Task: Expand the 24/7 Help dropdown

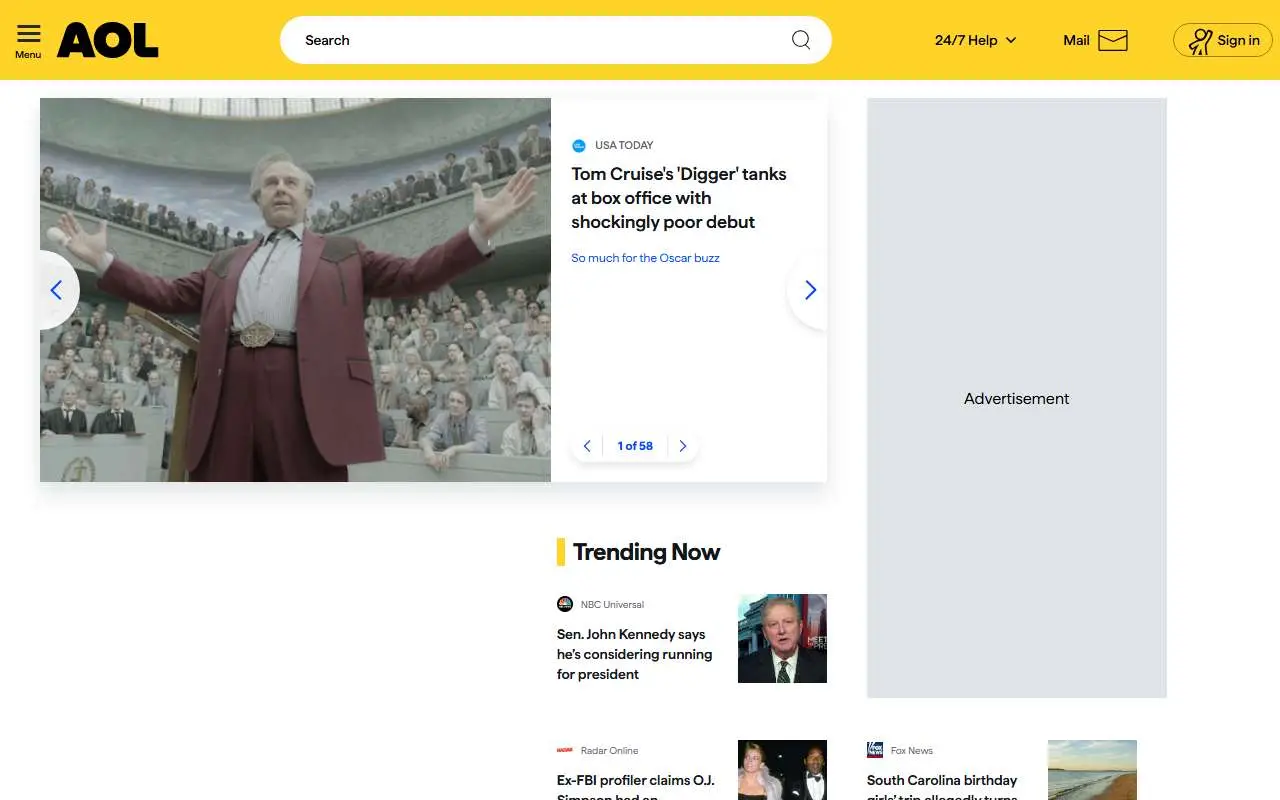Action: 975,40
